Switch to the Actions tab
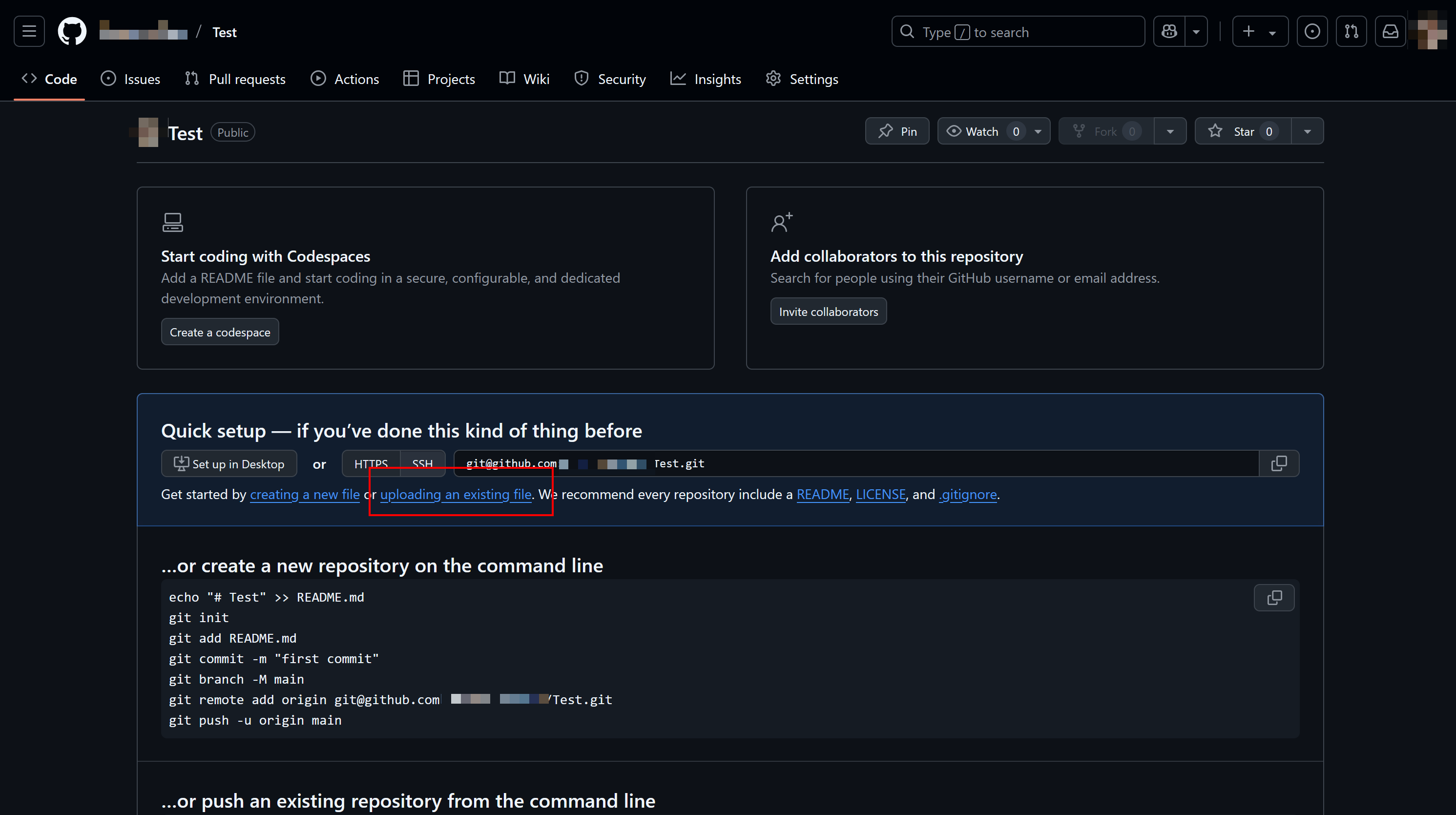 pos(345,79)
